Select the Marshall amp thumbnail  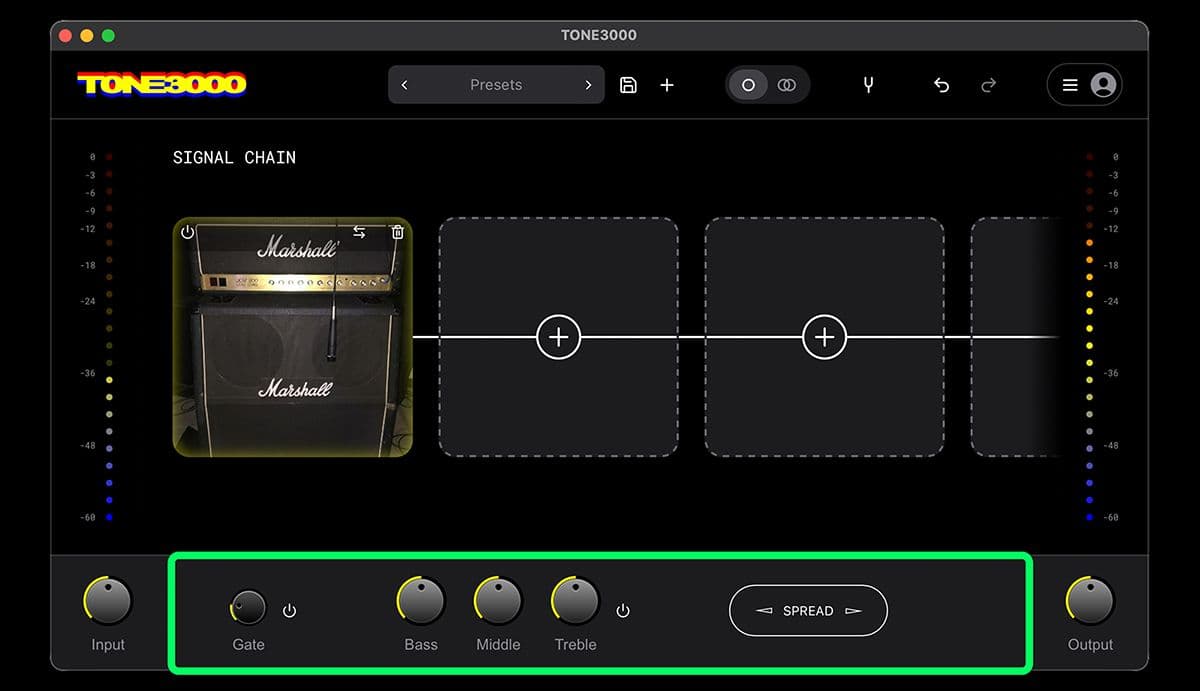(293, 337)
